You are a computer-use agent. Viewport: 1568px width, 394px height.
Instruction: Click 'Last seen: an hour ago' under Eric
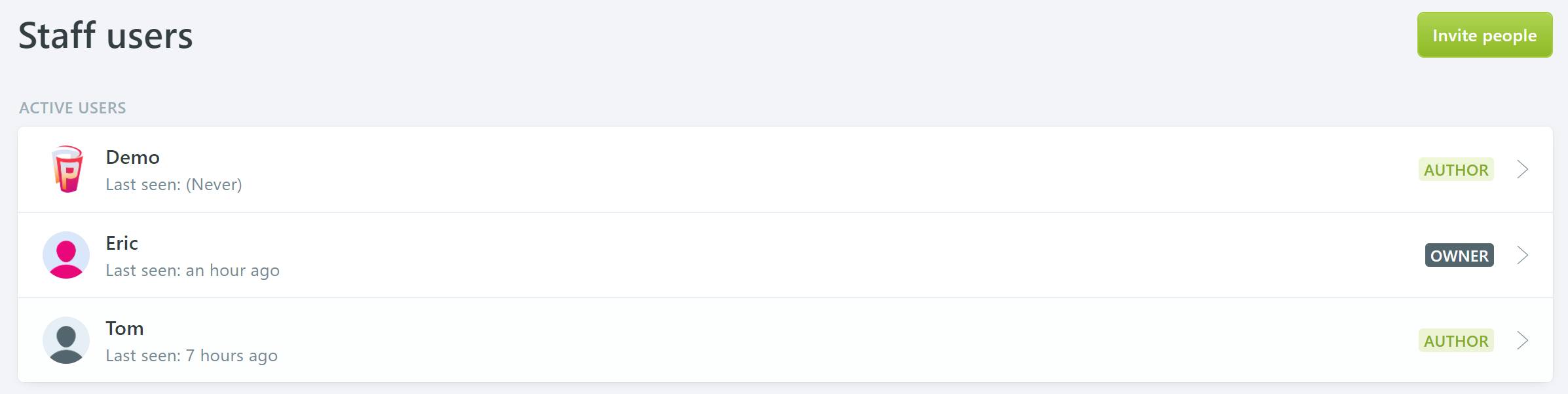(x=193, y=271)
